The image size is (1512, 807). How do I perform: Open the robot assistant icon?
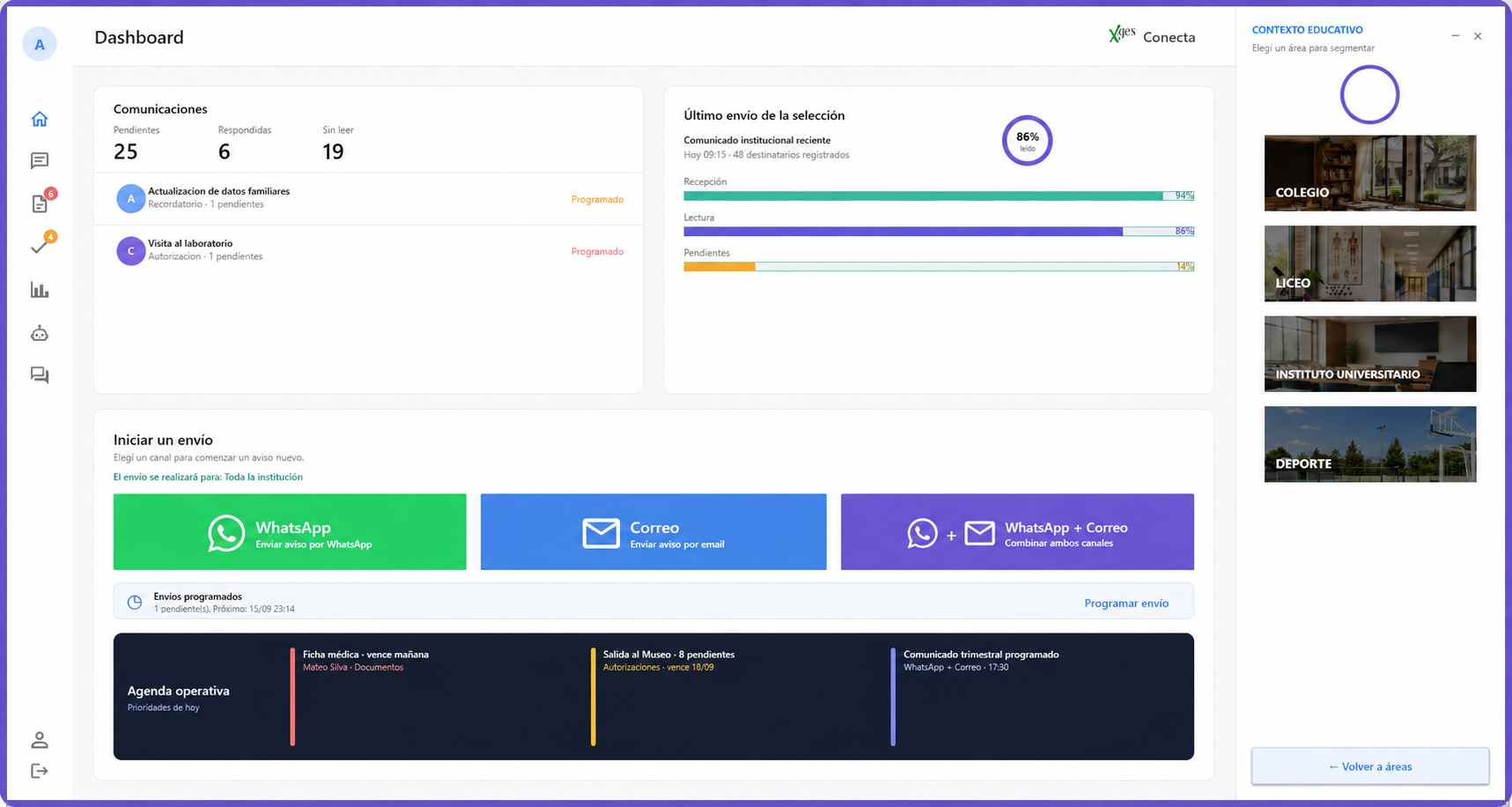click(40, 333)
